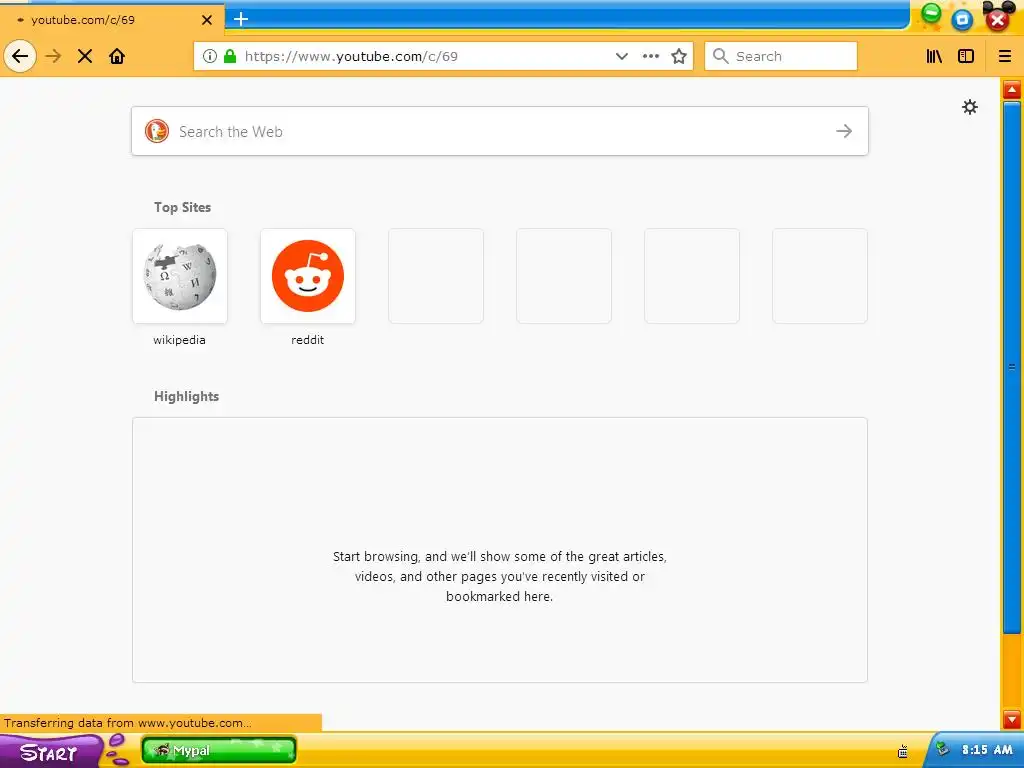Open the reddit top site tile

(x=308, y=276)
